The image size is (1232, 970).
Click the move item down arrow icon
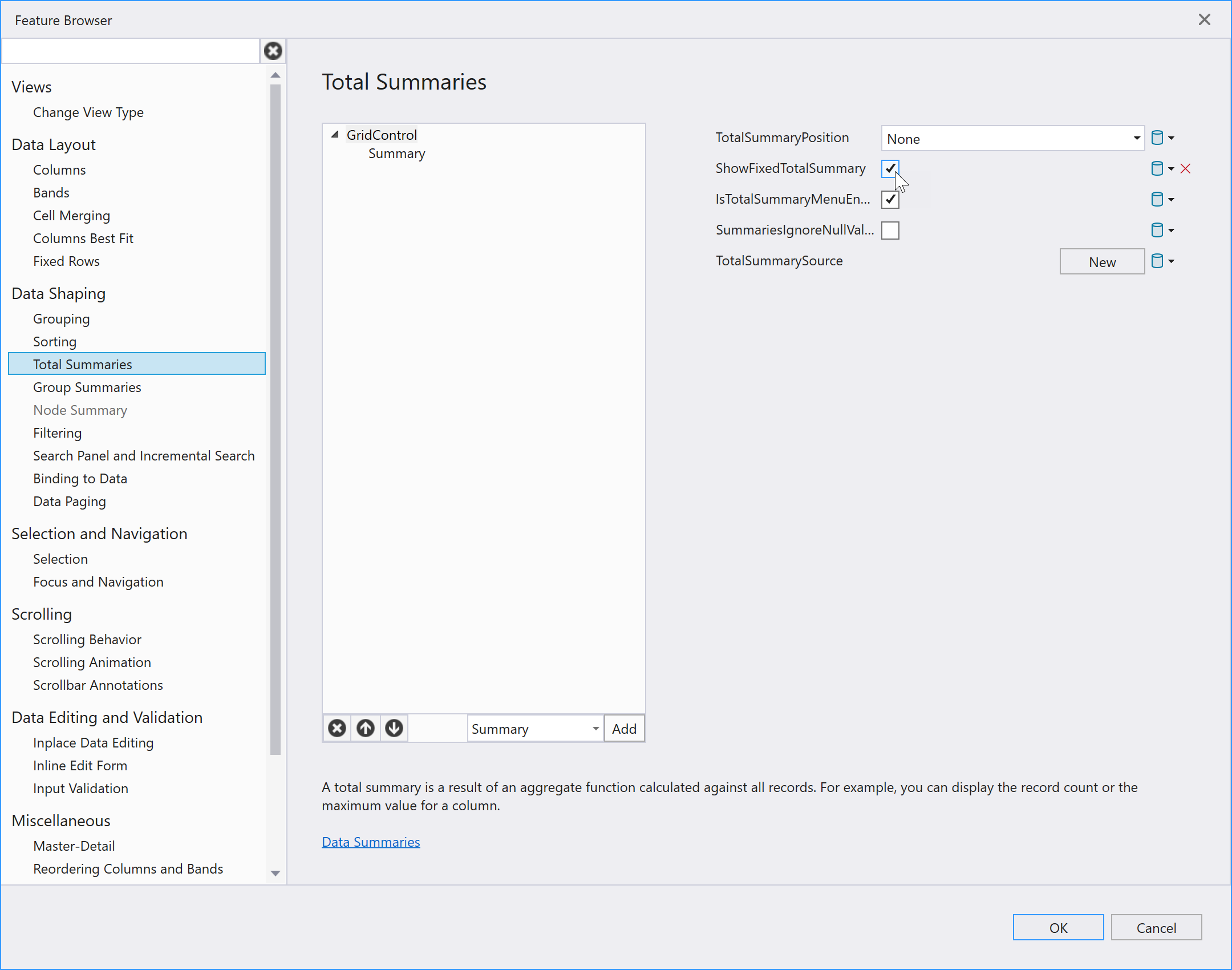point(394,729)
